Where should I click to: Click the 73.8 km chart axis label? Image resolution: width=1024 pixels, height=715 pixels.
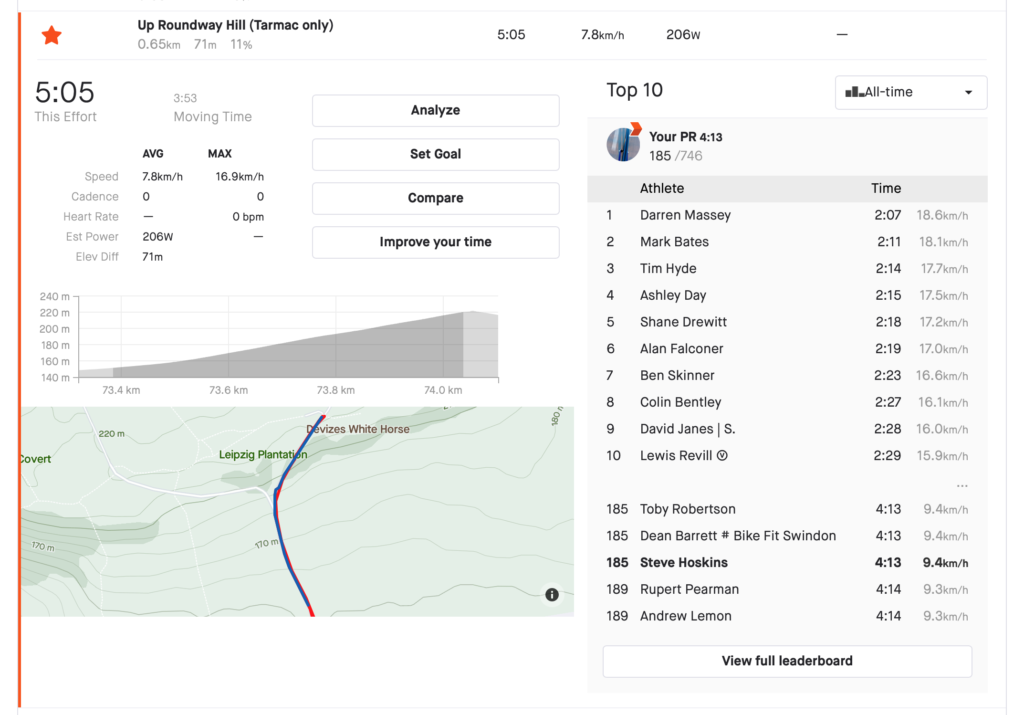coord(336,390)
